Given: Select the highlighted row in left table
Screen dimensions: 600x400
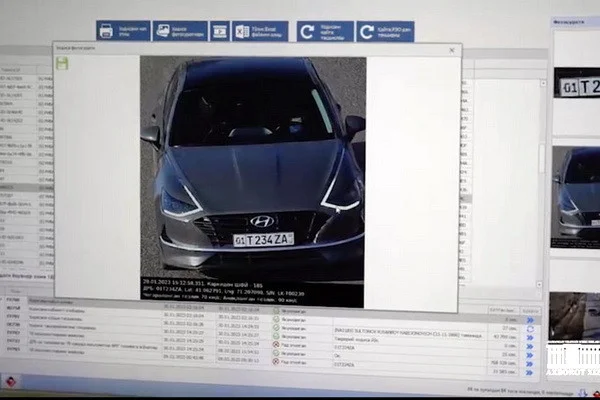Looking at the screenshot, I should pyautogui.click(x=27, y=188).
